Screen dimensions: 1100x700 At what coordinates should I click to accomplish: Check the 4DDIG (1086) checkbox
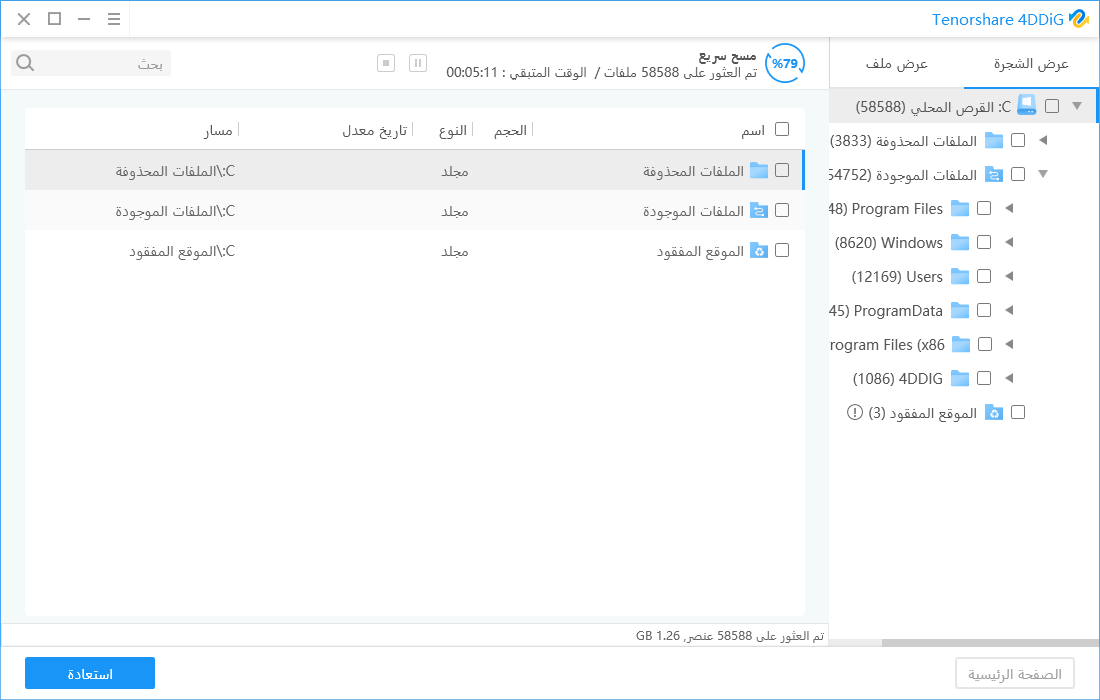coord(984,378)
